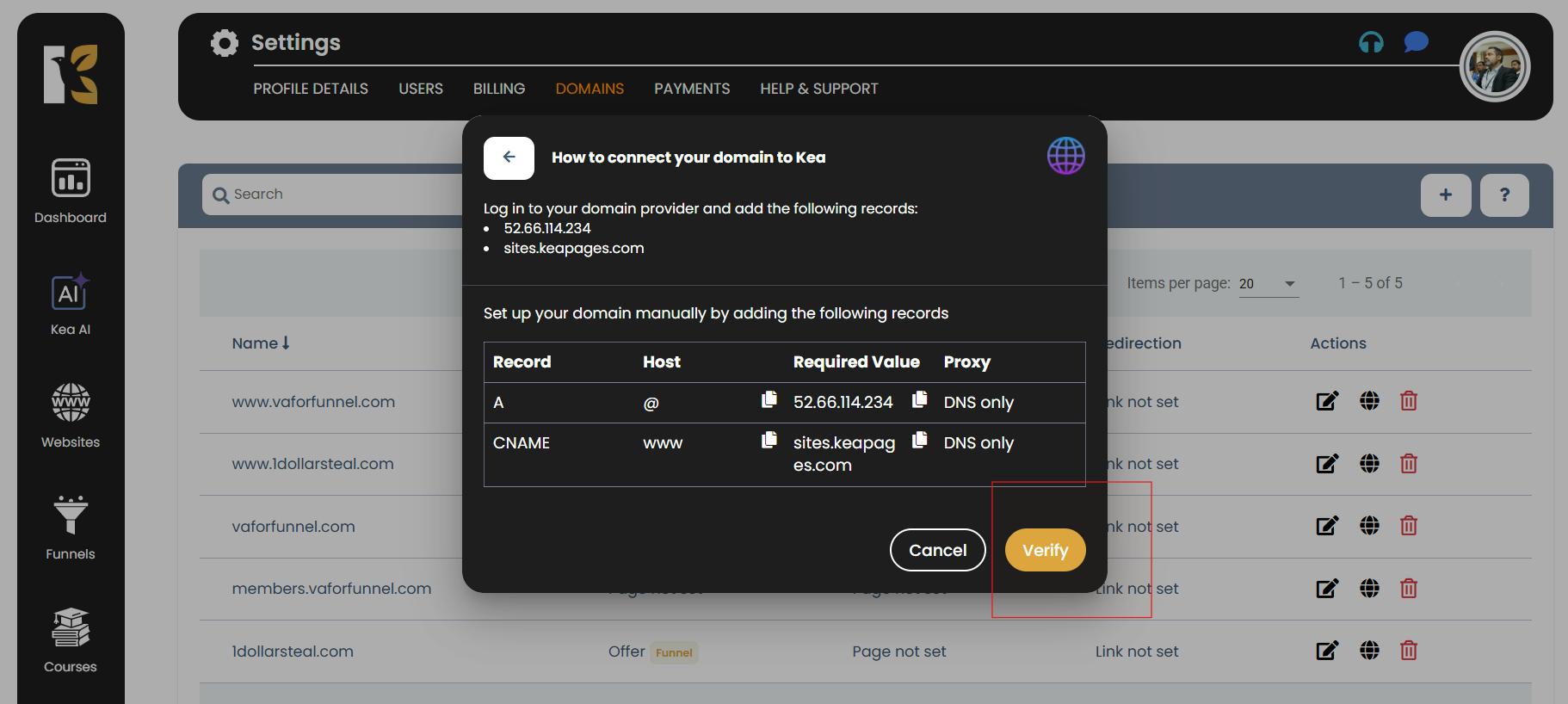This screenshot has height=704, width=1568.
Task: Open Kea AI in the sidebar
Action: pos(71,304)
